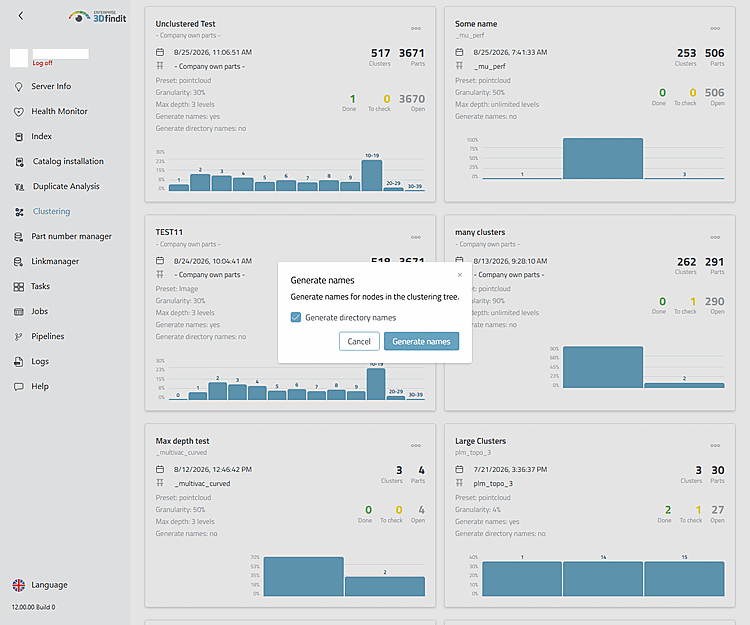This screenshot has height=625, width=750.
Task: Click the Tasks grid icon
Action: (x=19, y=286)
